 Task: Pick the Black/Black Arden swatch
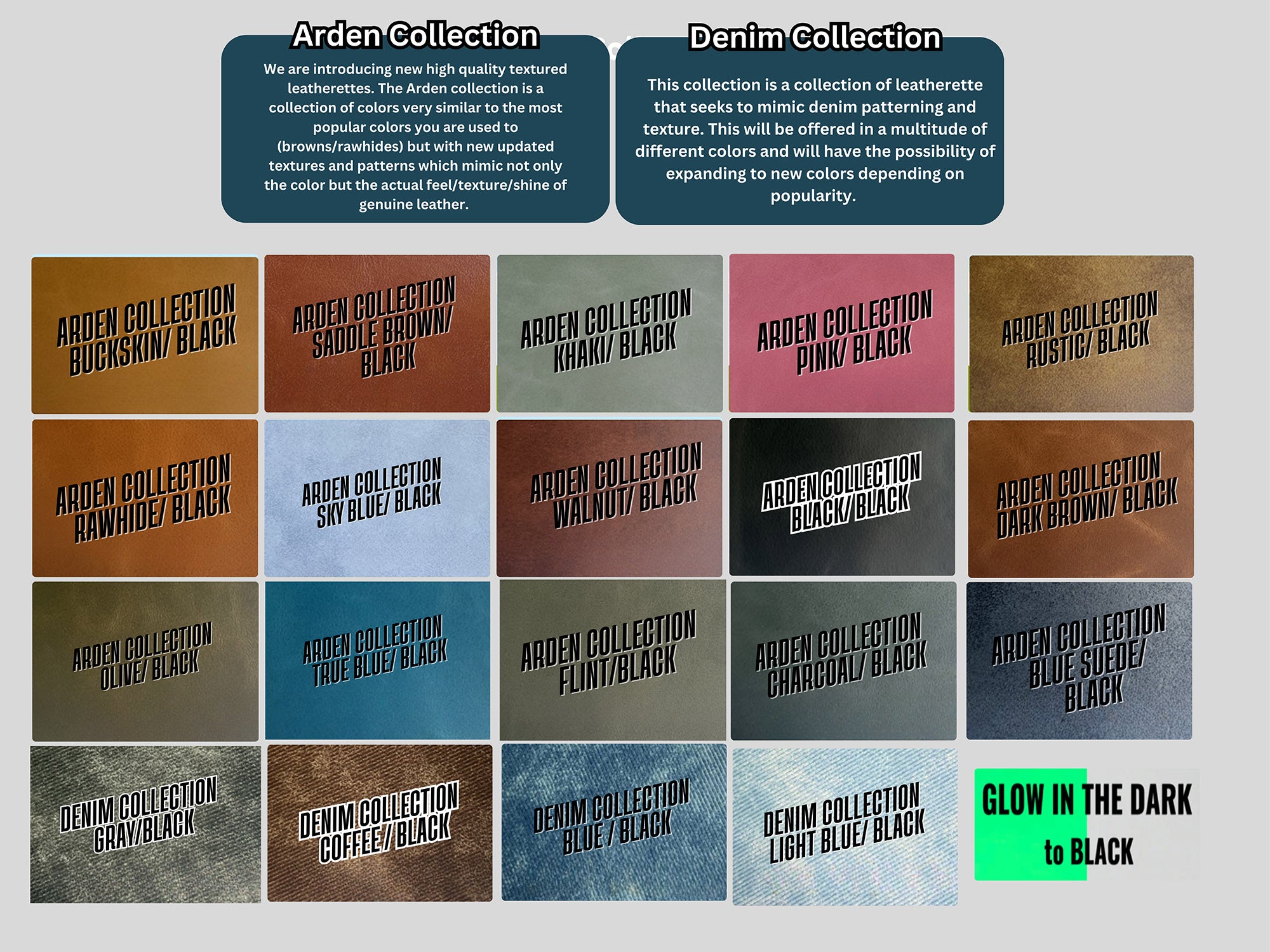[841, 497]
